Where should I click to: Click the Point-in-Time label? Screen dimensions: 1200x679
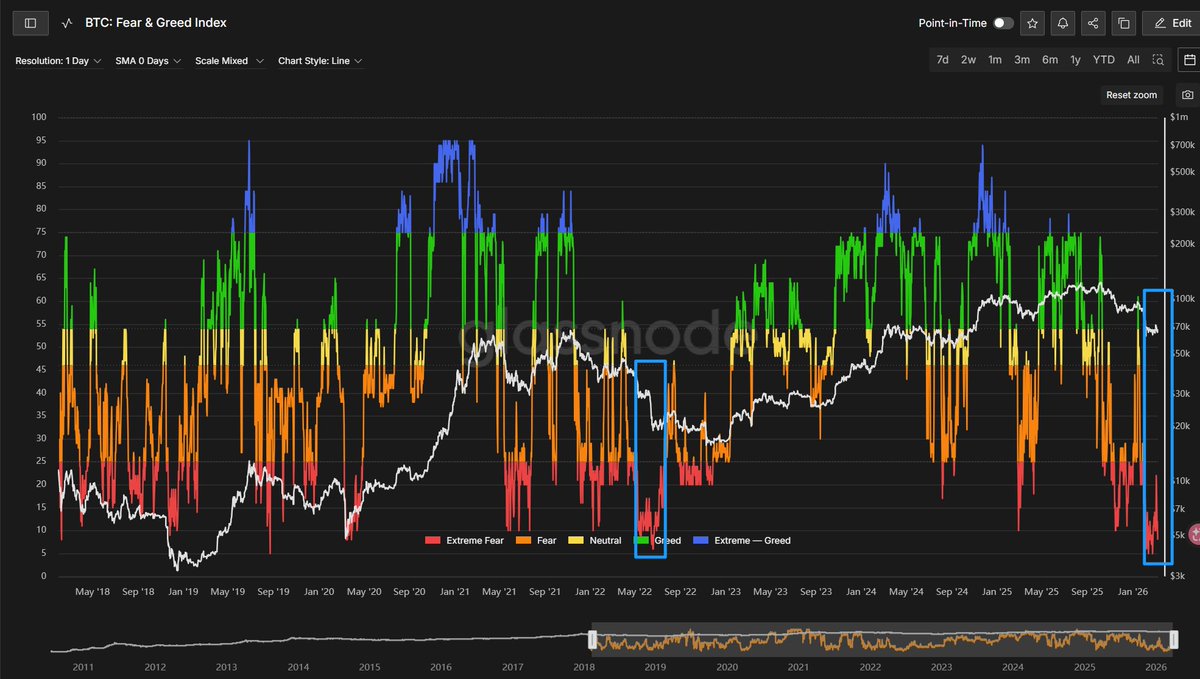pyautogui.click(x=951, y=23)
